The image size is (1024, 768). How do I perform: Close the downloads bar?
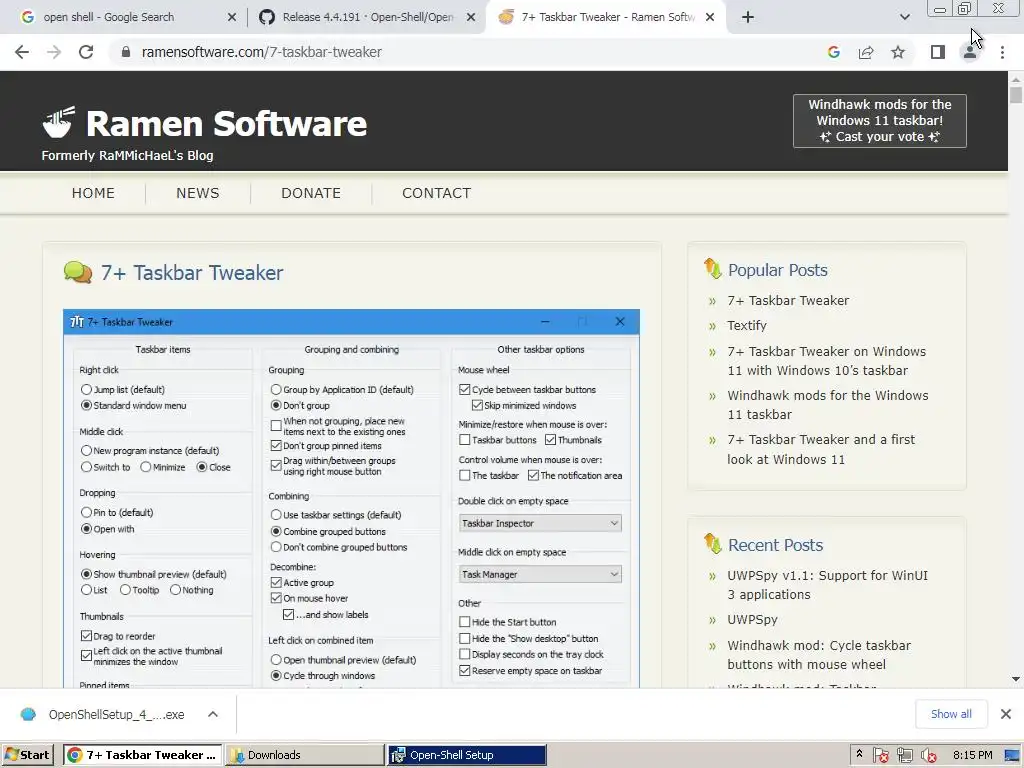point(1006,714)
